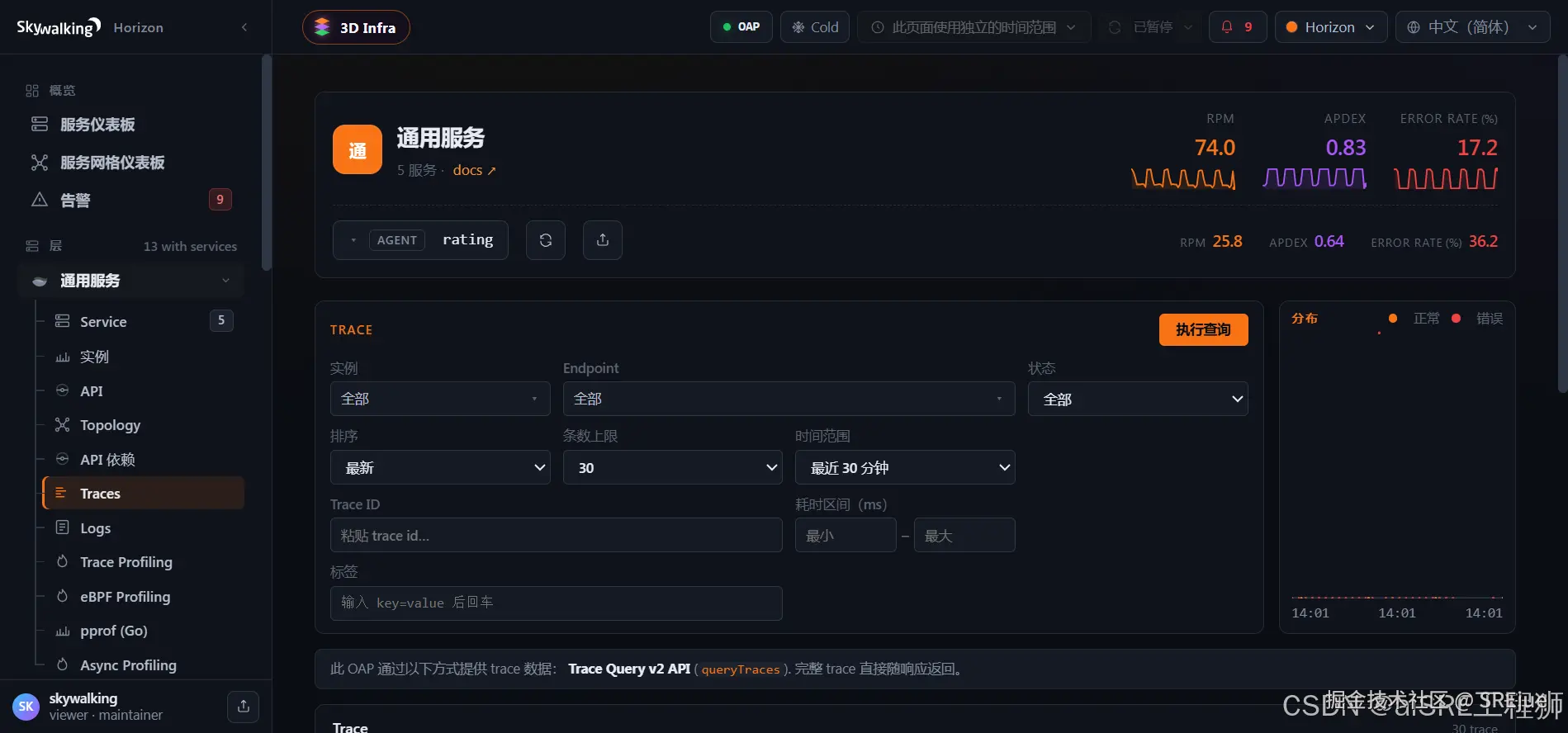Click the alarm bell with 9 alerts
The width and height of the screenshot is (1568, 733).
point(1238,27)
